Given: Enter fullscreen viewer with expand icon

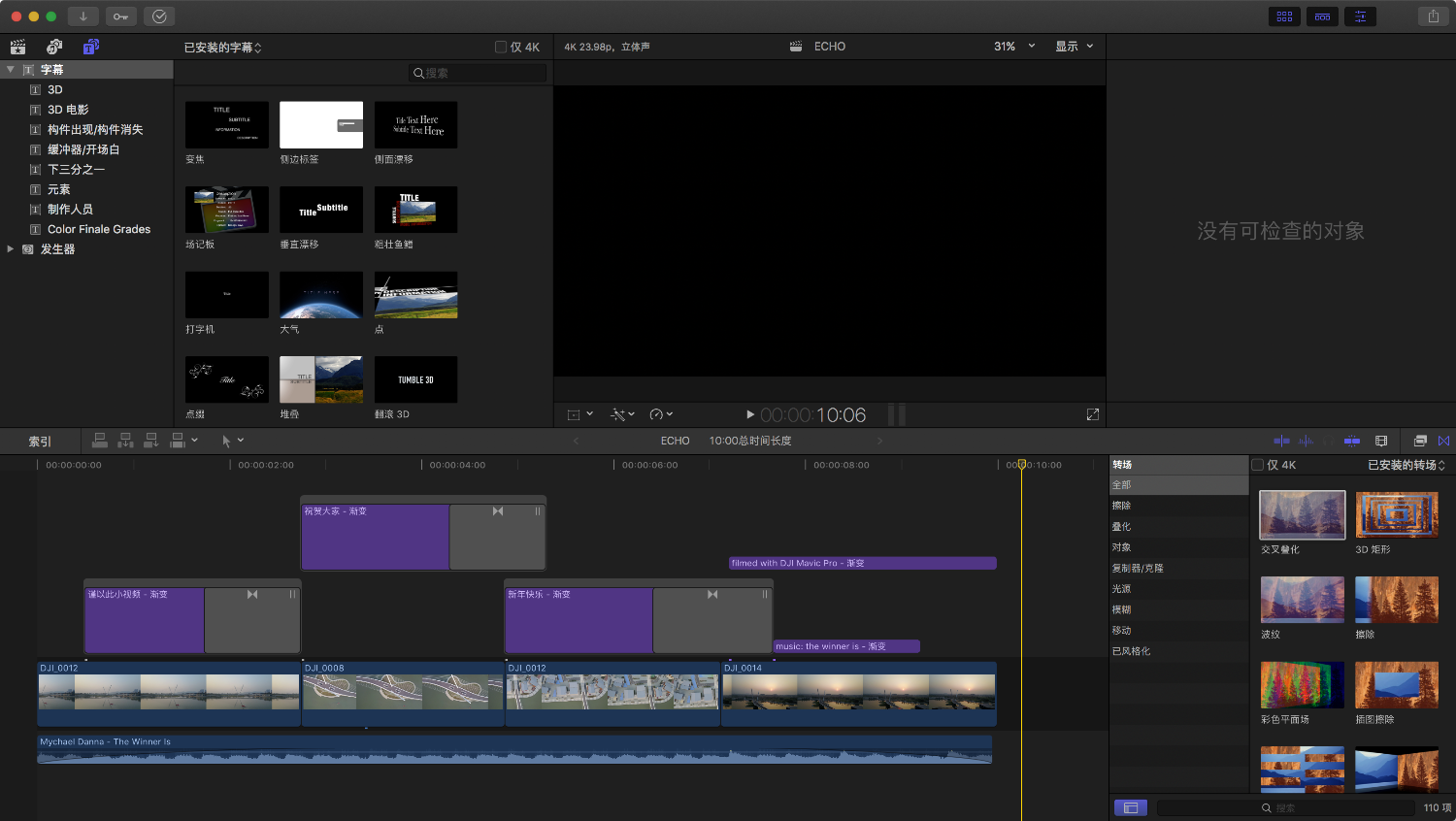Looking at the screenshot, I should pyautogui.click(x=1092, y=414).
